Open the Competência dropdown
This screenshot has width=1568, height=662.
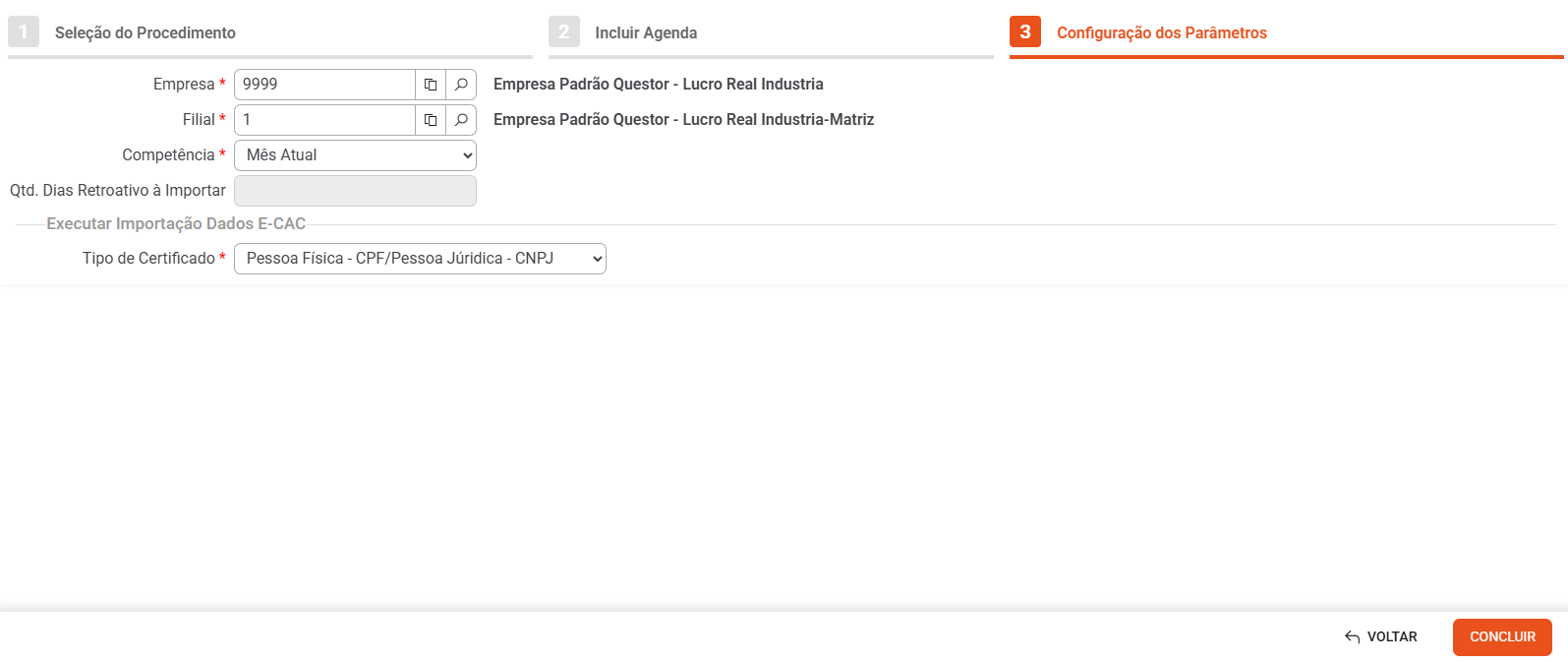pos(355,155)
